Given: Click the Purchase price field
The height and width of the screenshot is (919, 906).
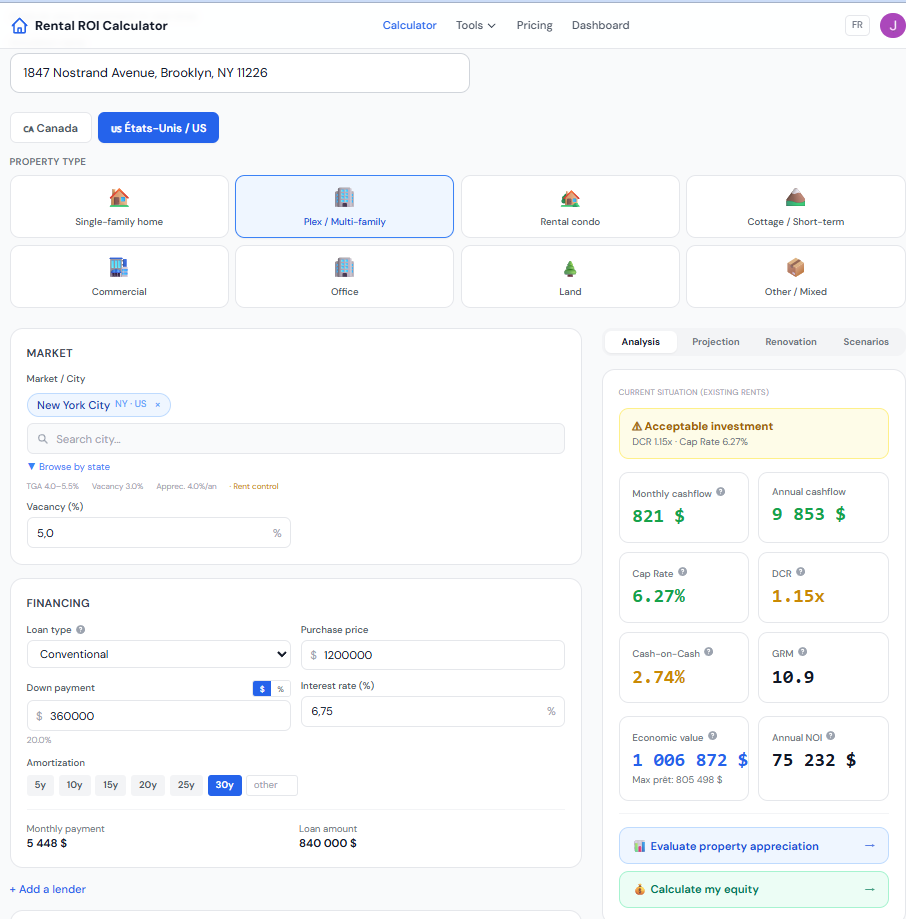Looking at the screenshot, I should click(x=432, y=655).
